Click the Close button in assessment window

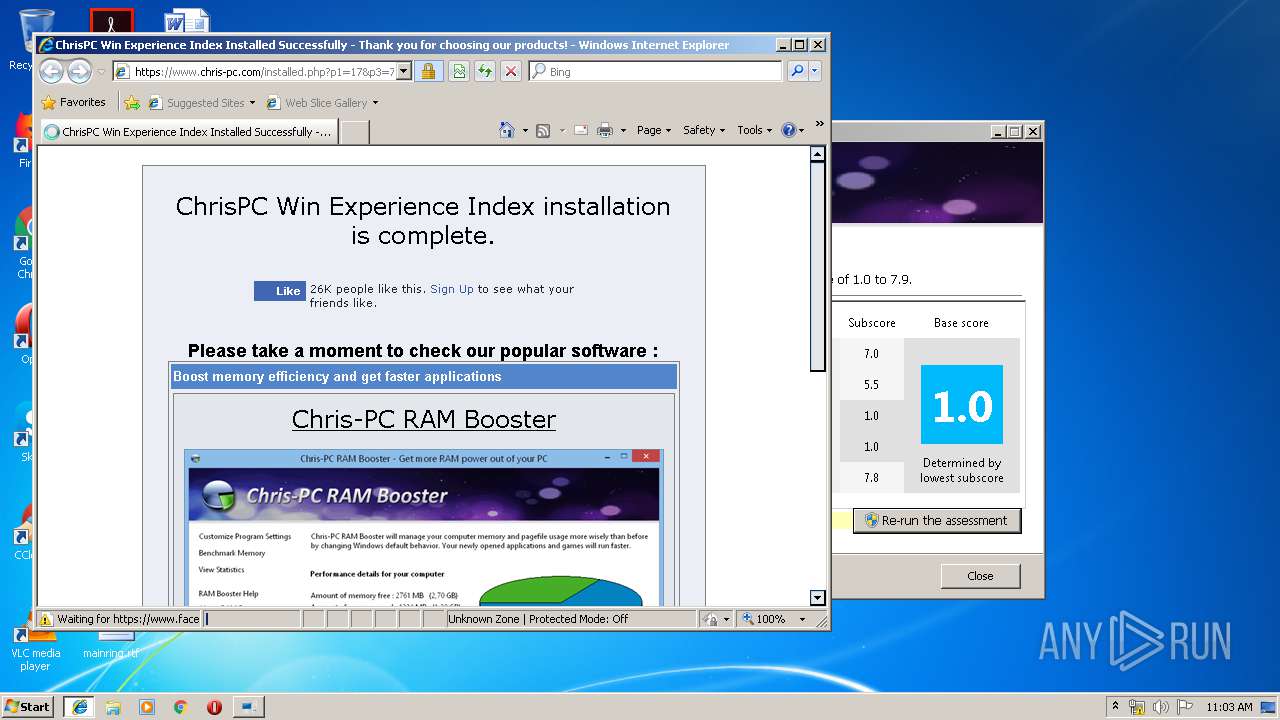980,576
